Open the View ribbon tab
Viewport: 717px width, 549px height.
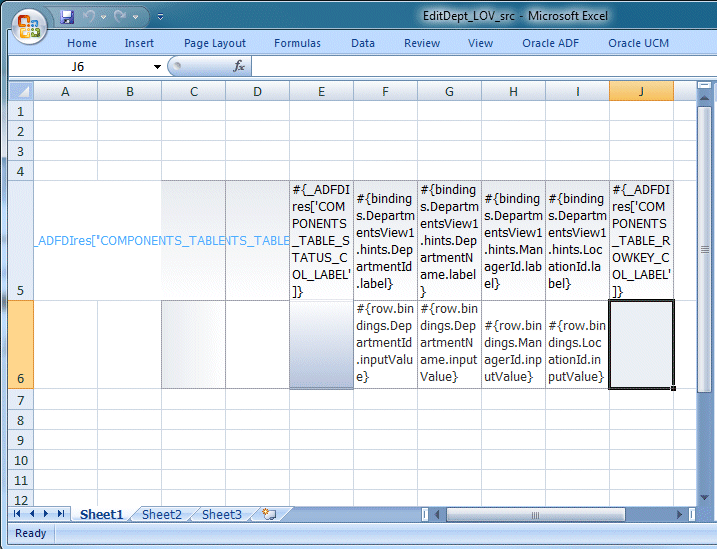(480, 43)
